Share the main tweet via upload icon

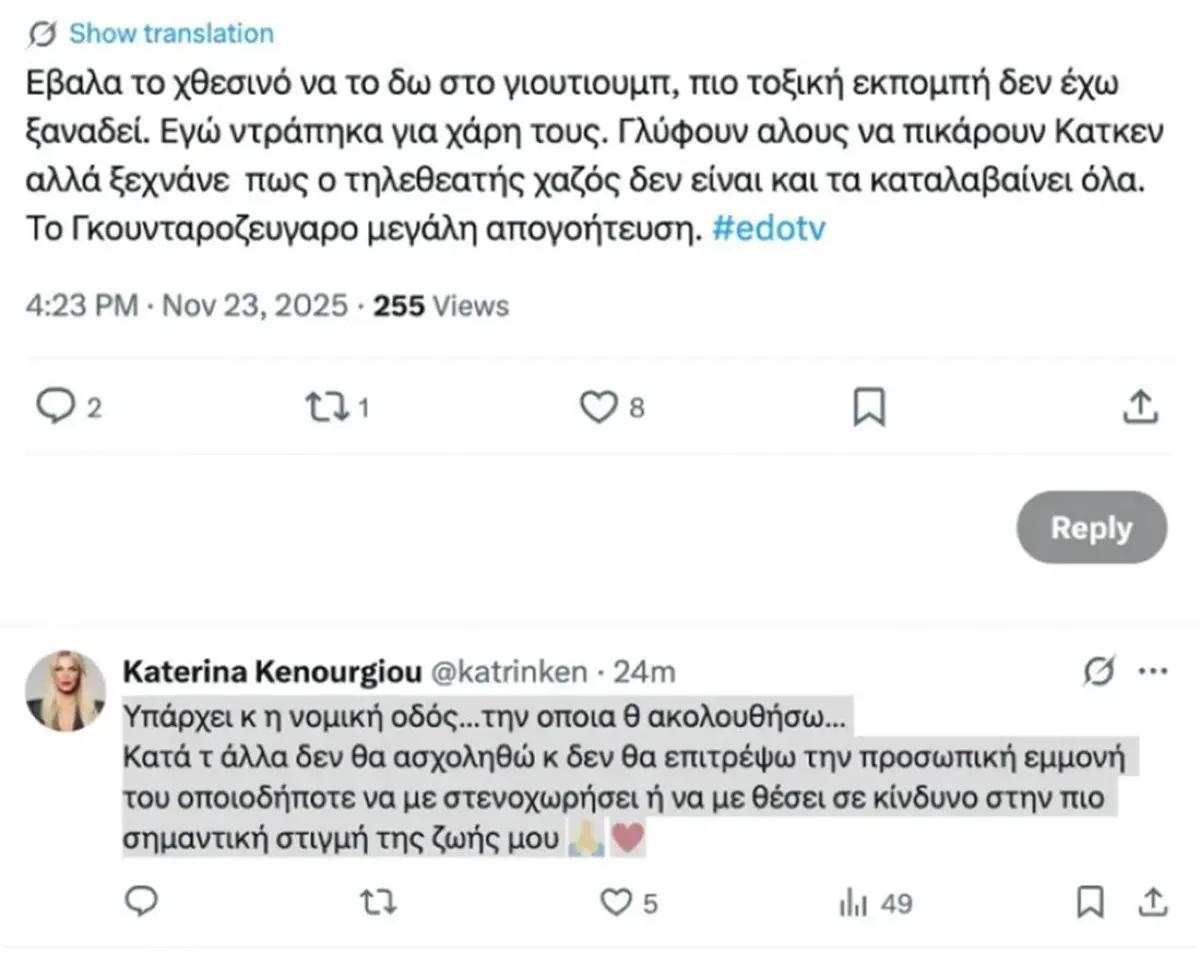pos(1139,406)
